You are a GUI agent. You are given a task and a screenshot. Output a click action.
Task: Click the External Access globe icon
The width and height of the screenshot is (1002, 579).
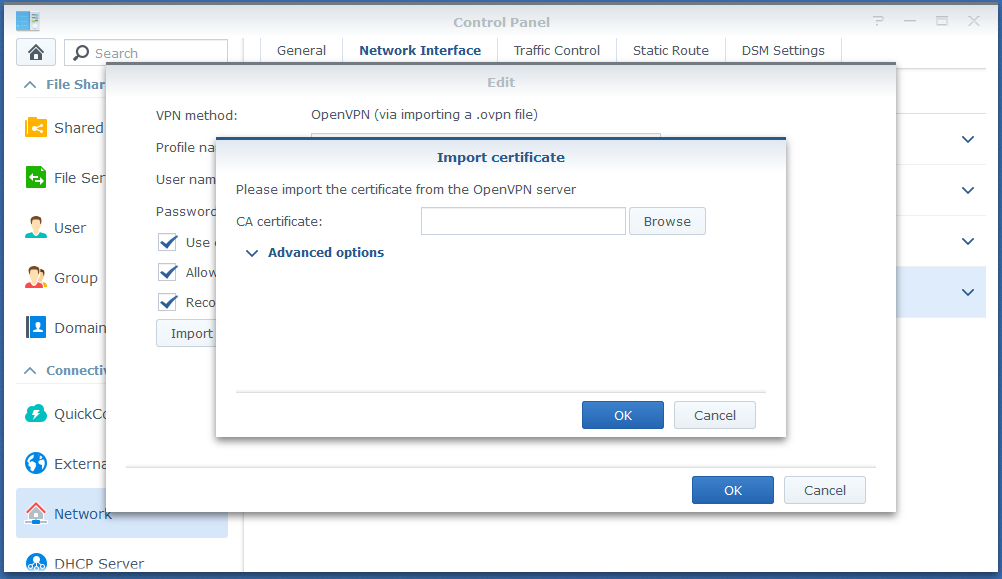(x=36, y=464)
